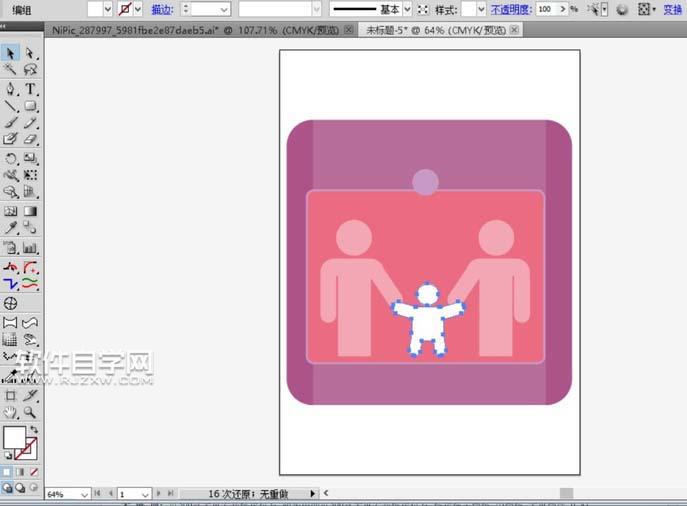Select the Eraser tool
This screenshot has width=687, height=506.
pos(30,139)
